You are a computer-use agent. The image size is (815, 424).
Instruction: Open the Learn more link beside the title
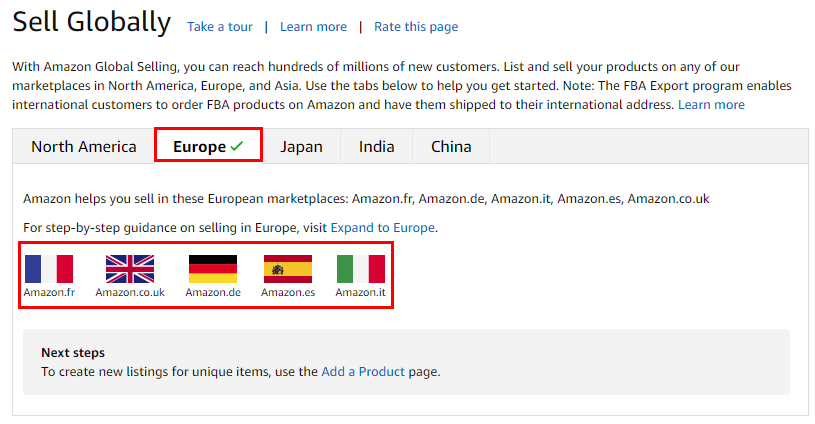pyautogui.click(x=313, y=26)
